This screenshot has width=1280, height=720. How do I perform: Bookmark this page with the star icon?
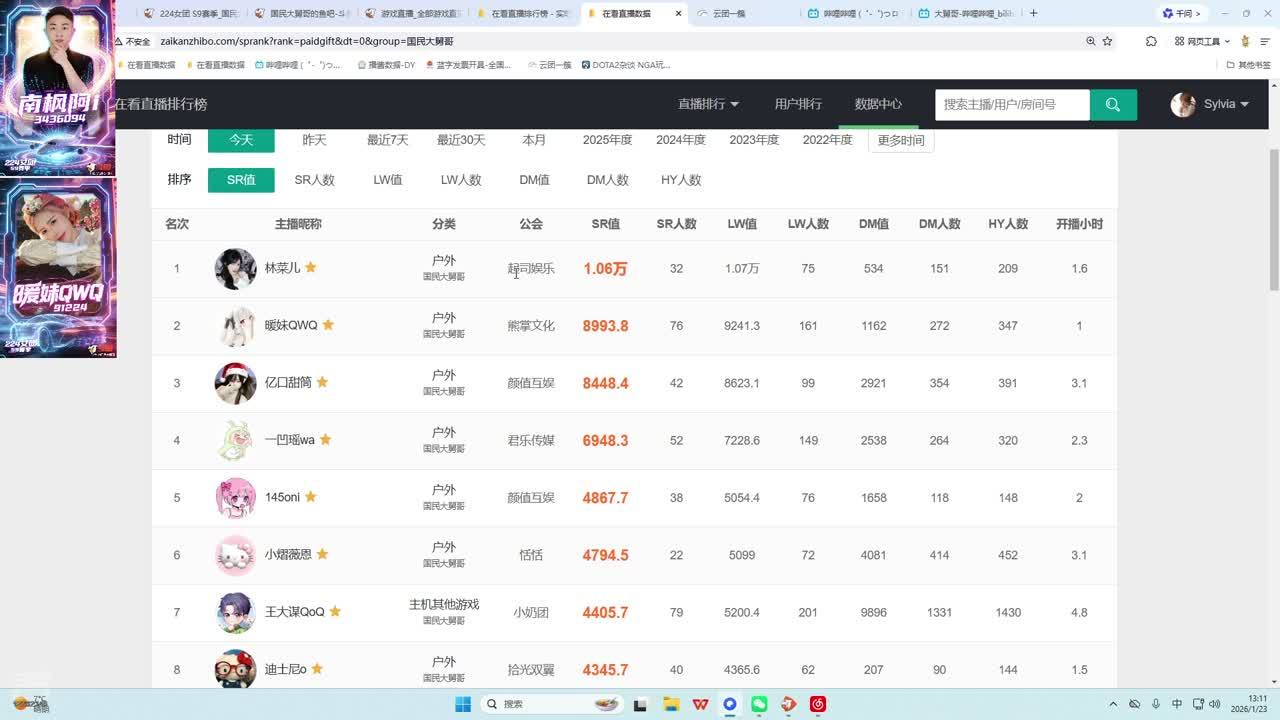[x=1107, y=41]
